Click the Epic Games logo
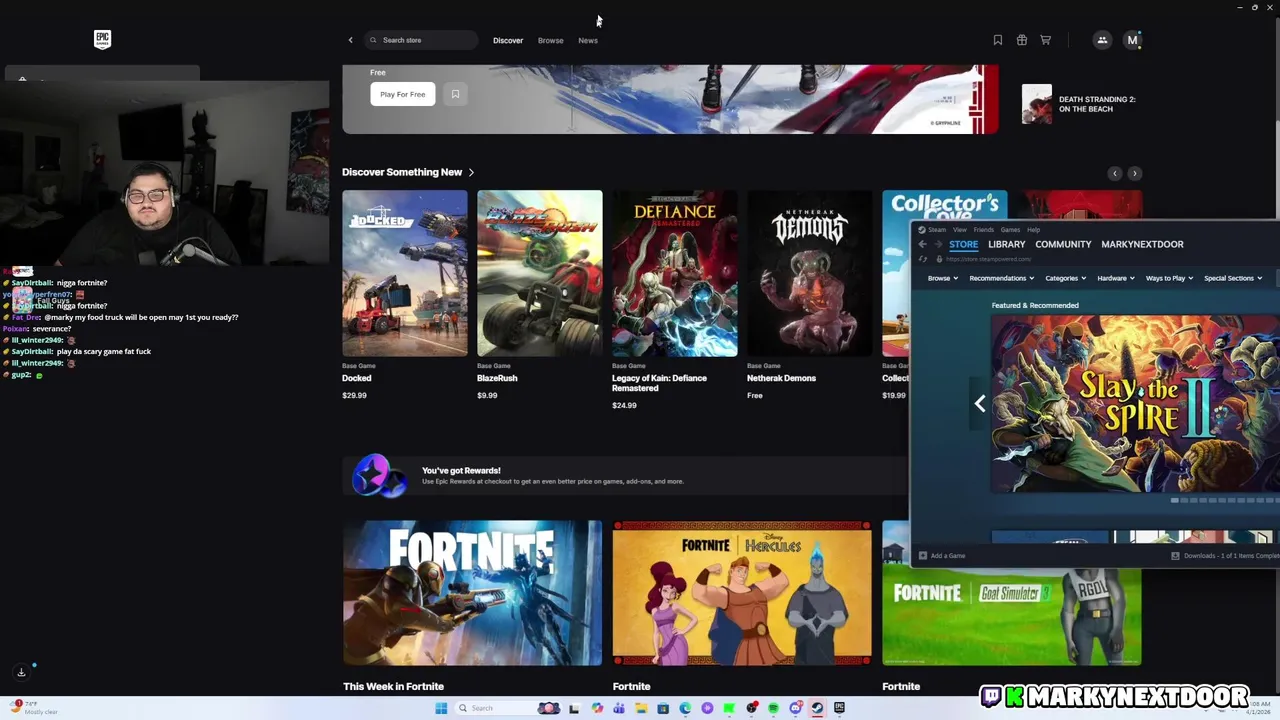The width and height of the screenshot is (1280, 720). 102,40
